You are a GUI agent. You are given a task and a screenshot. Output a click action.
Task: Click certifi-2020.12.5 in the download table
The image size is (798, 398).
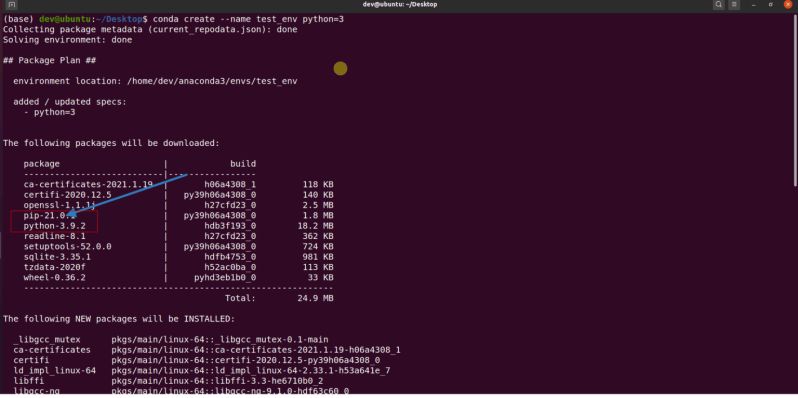click(67, 195)
